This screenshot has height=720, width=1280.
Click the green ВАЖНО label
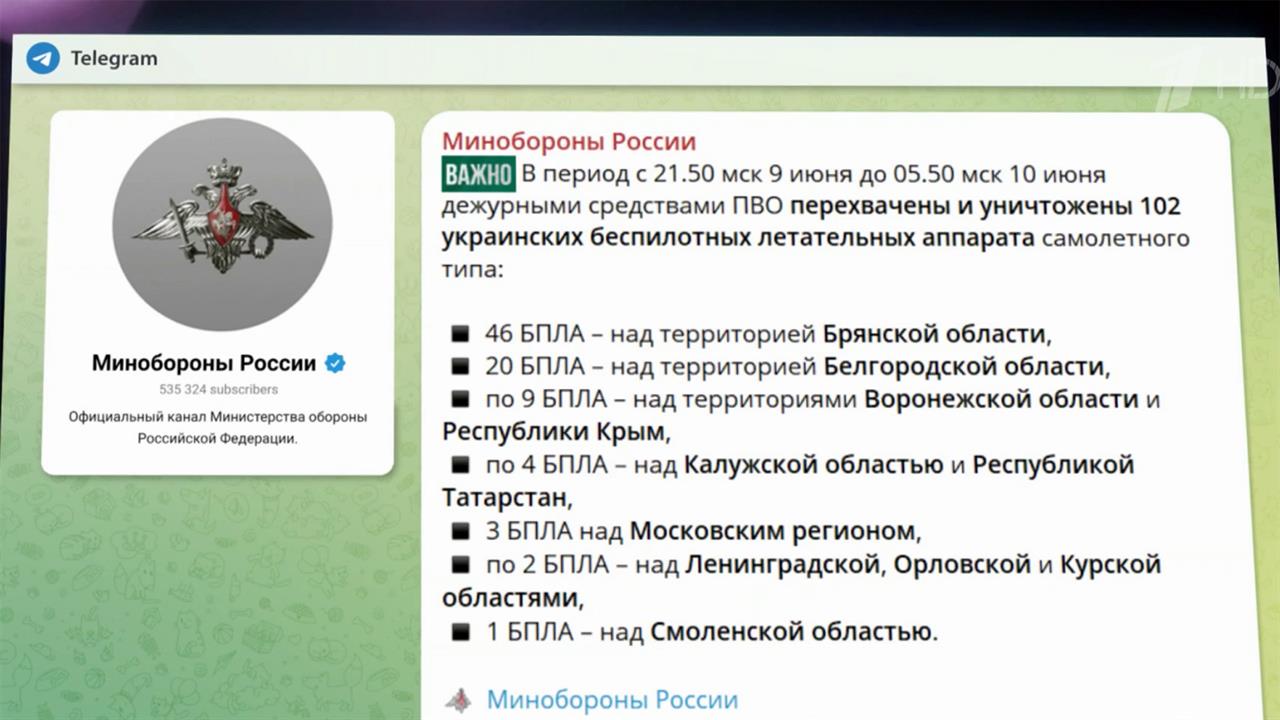pyautogui.click(x=479, y=175)
